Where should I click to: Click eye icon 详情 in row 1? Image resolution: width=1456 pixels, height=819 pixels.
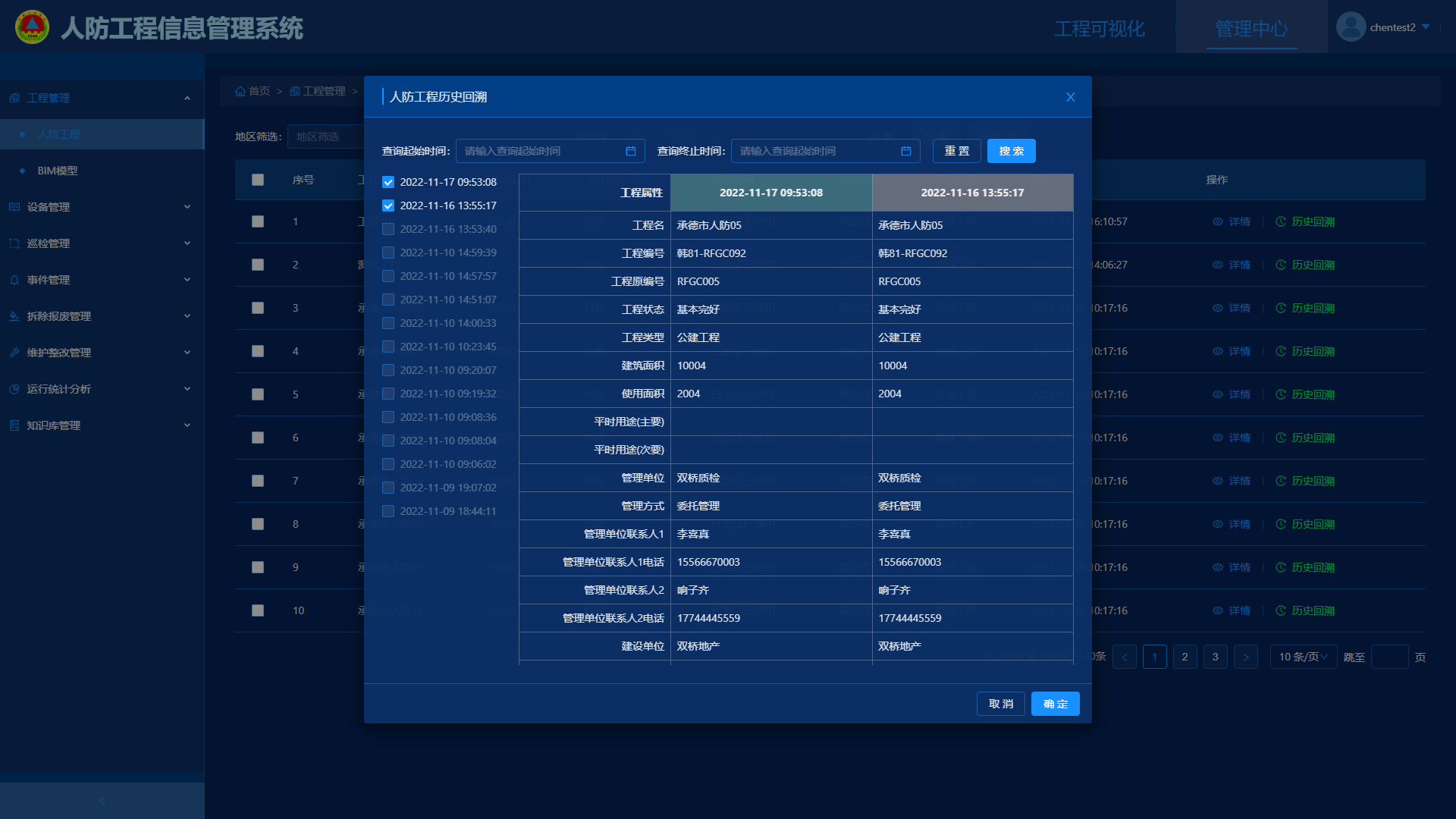[x=1218, y=221]
